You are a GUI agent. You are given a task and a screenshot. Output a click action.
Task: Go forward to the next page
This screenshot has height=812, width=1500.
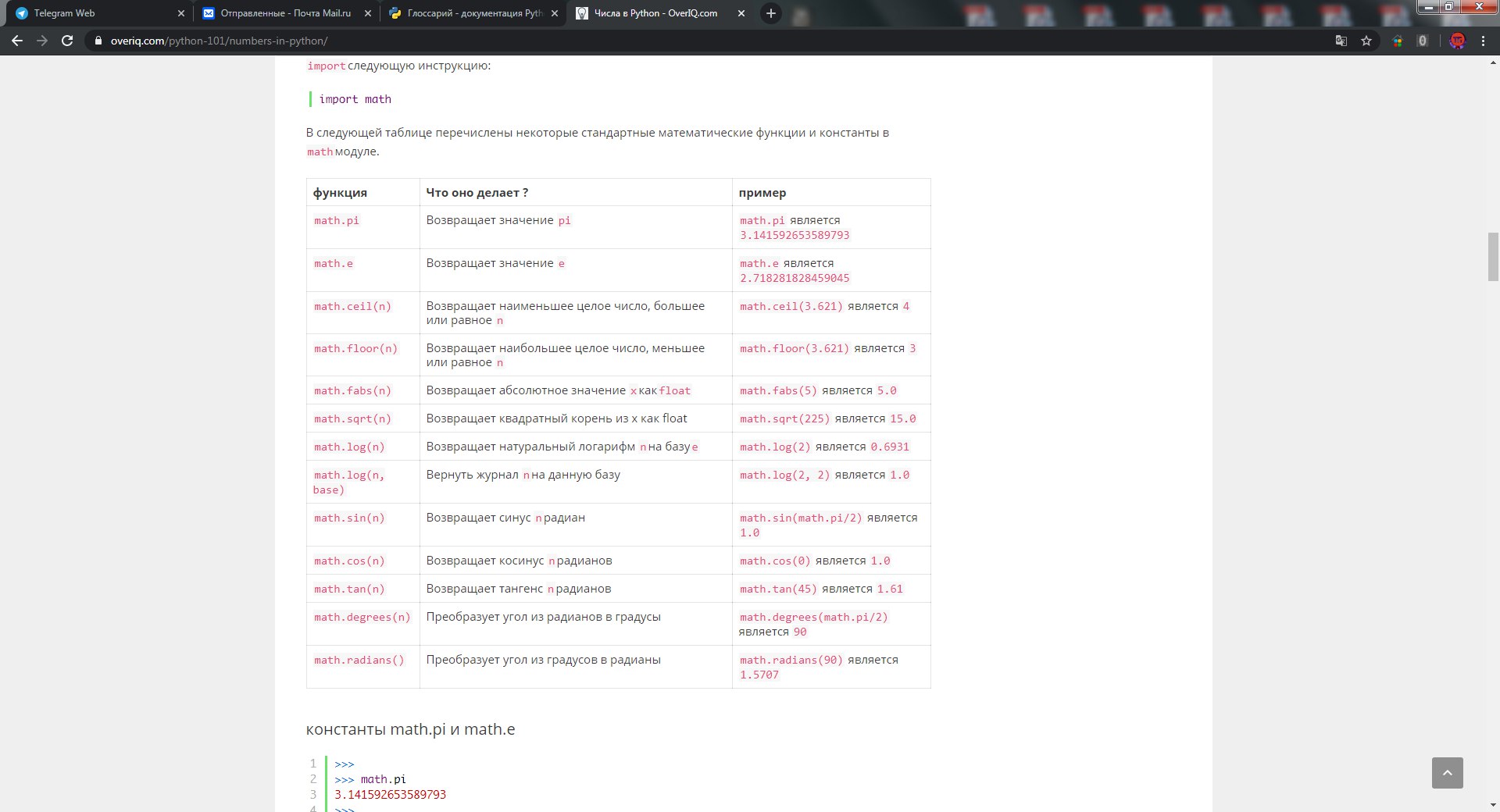click(x=42, y=41)
